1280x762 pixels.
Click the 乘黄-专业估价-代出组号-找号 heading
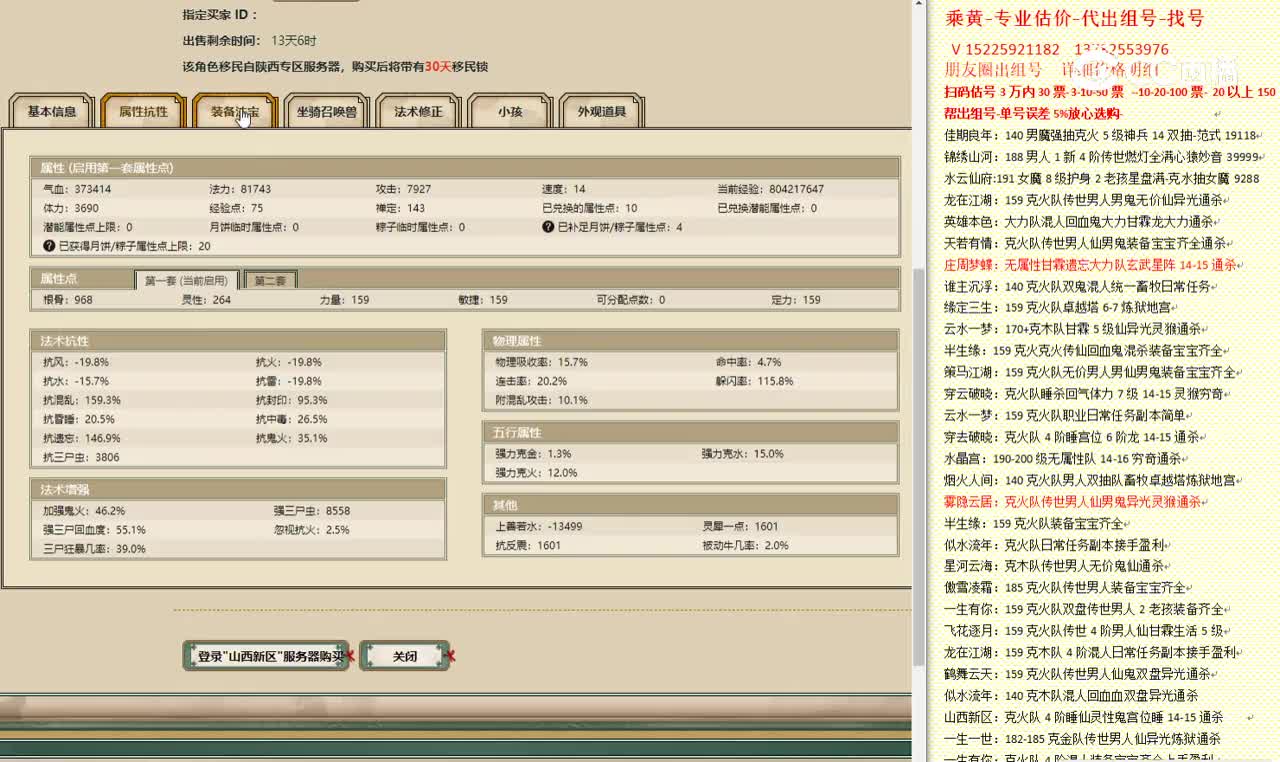(1075, 19)
